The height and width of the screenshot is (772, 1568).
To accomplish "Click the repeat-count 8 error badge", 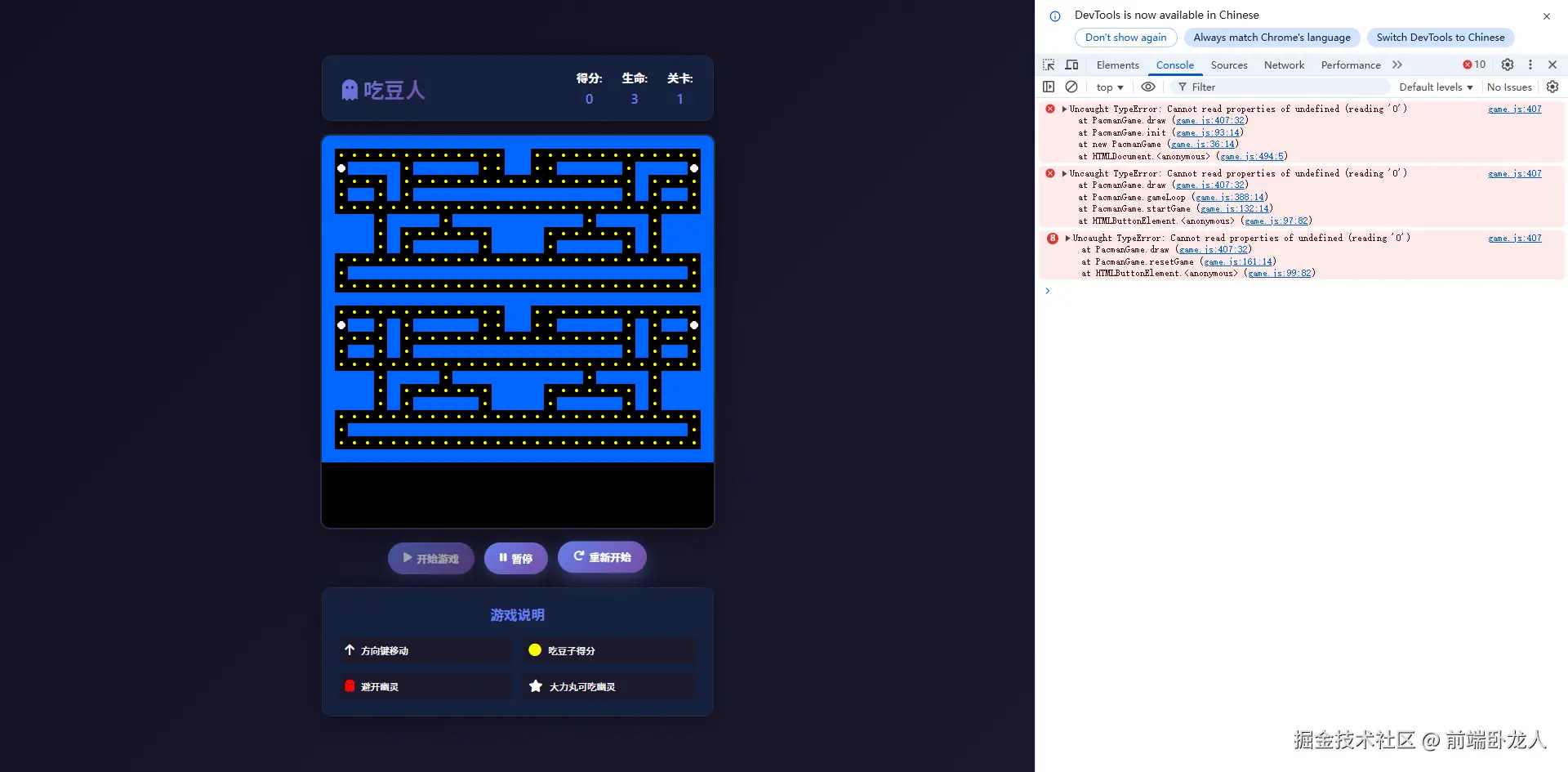I will tap(1053, 239).
